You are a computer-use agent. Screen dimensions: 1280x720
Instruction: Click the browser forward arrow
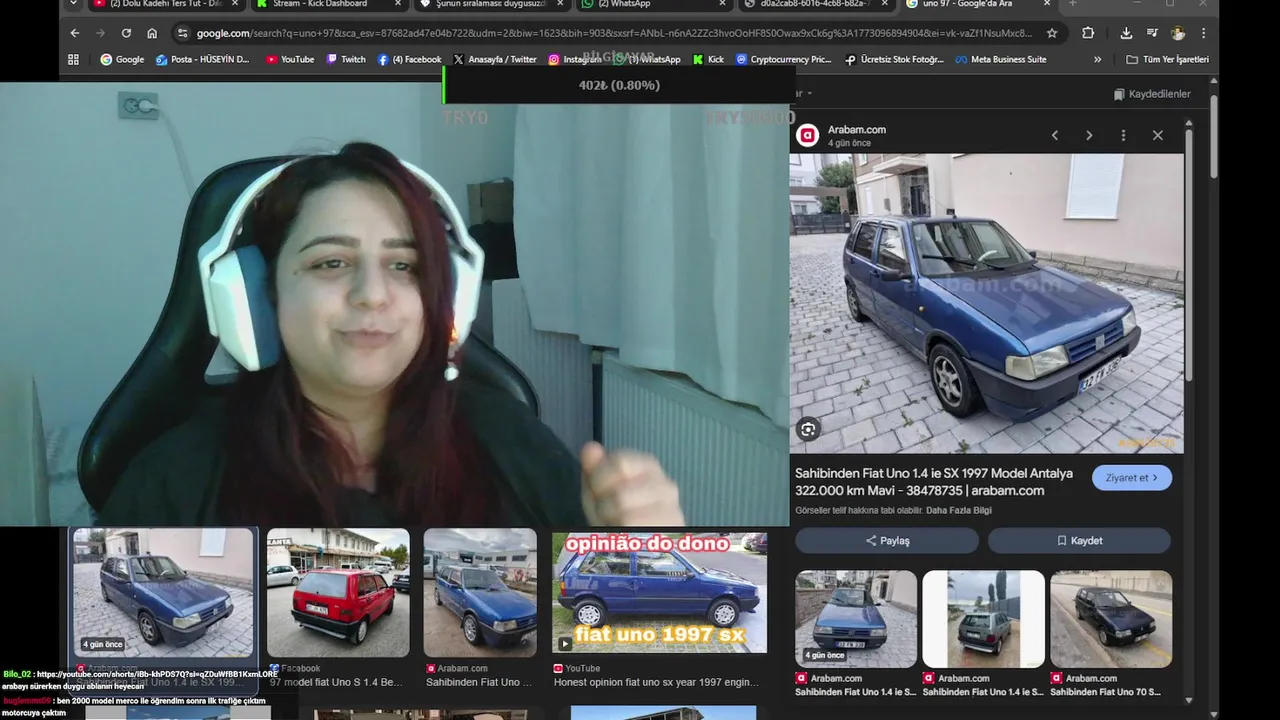(100, 33)
